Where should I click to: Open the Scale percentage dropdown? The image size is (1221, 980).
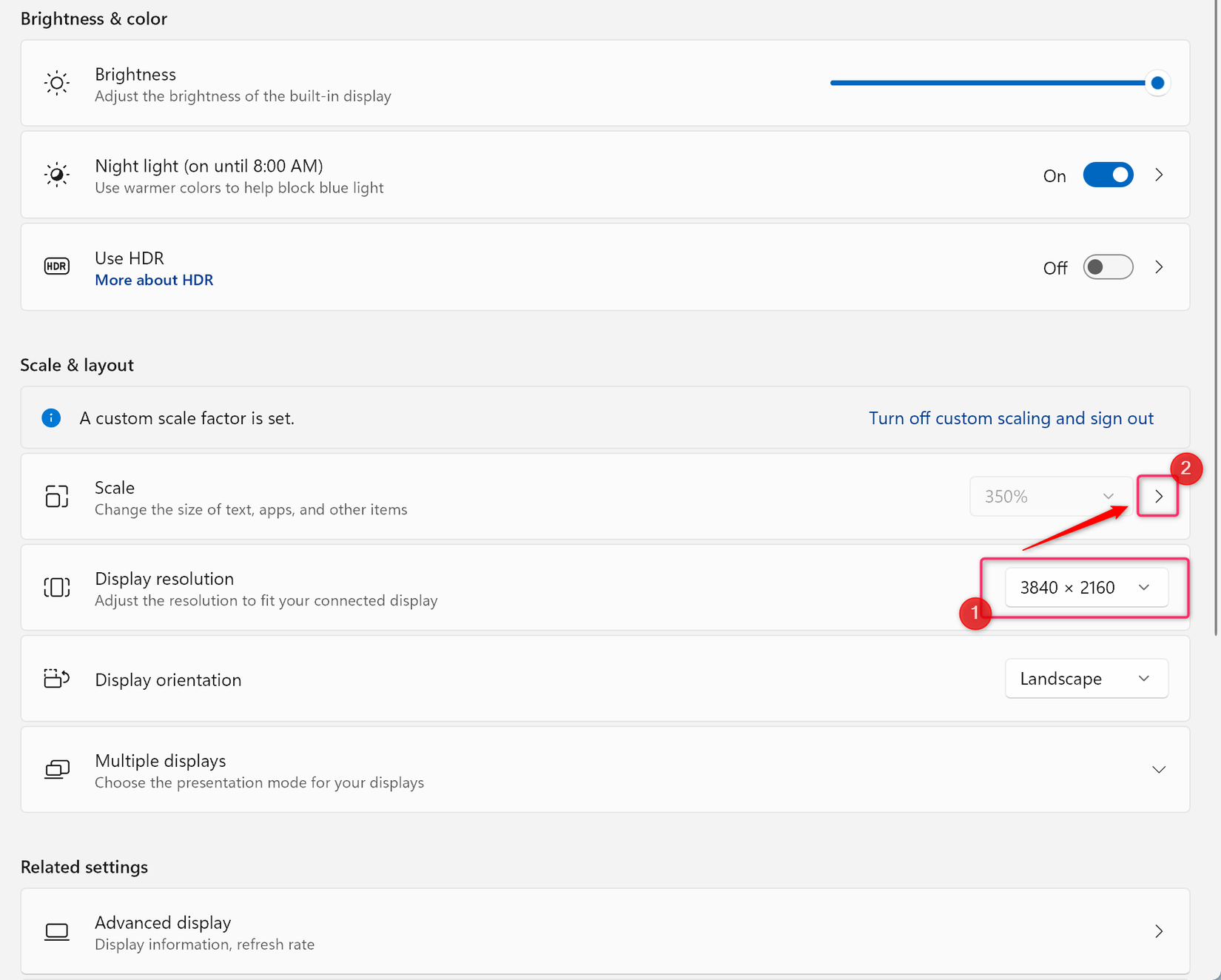pos(1051,496)
